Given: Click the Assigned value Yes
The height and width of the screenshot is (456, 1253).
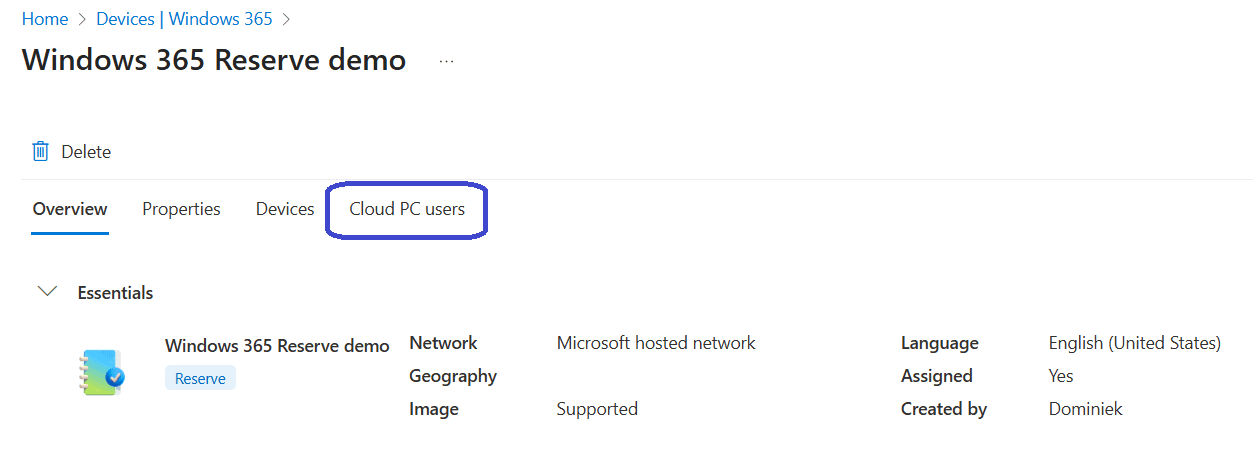Looking at the screenshot, I should click(x=1061, y=376).
